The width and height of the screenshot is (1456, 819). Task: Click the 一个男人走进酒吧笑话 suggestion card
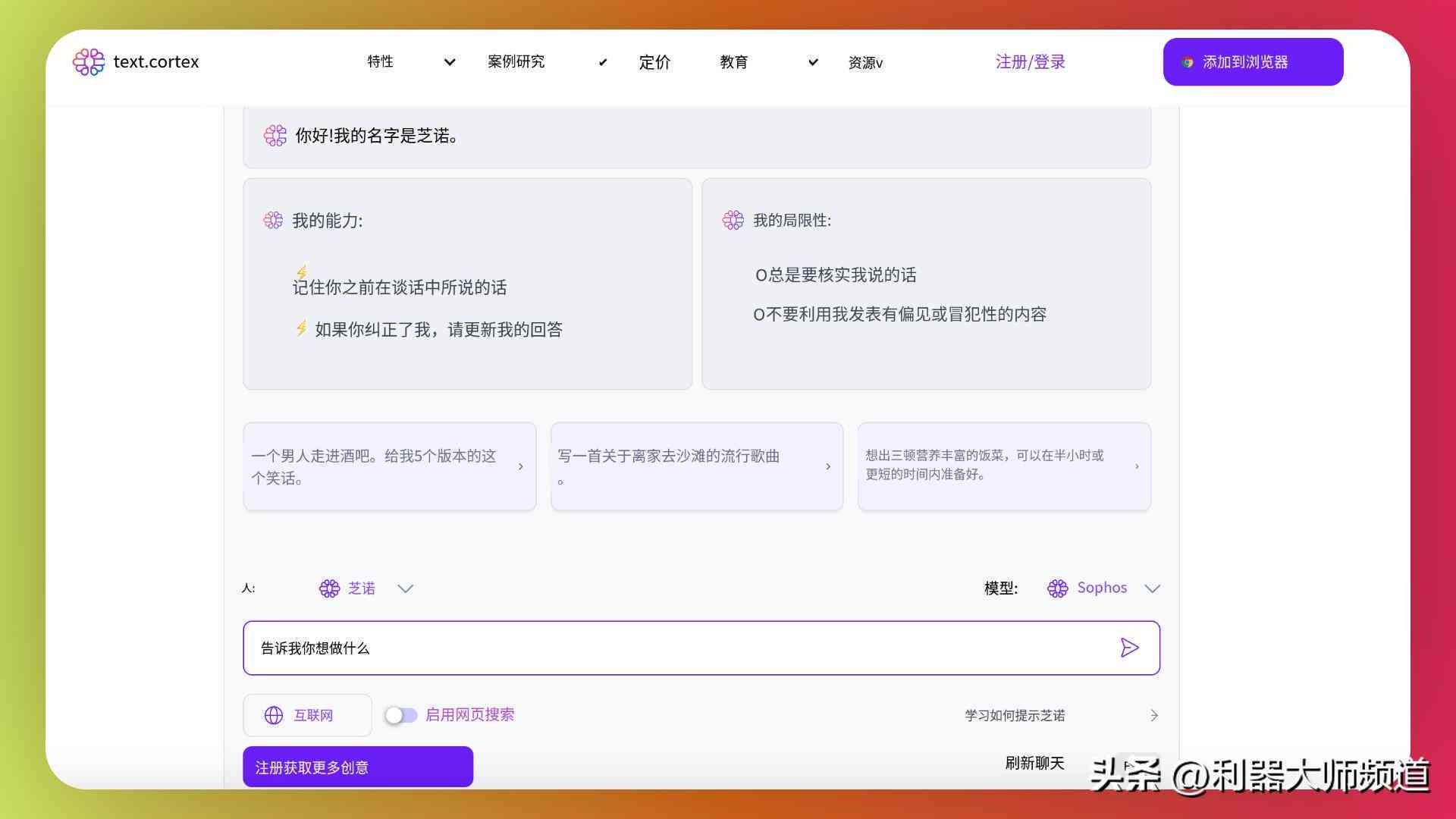click(x=388, y=466)
